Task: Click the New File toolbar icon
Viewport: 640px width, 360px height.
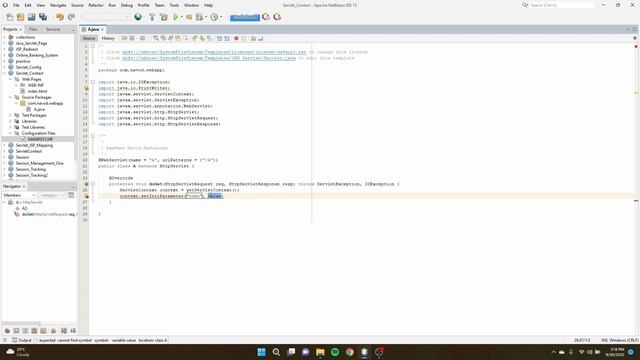Action: tap(9, 17)
